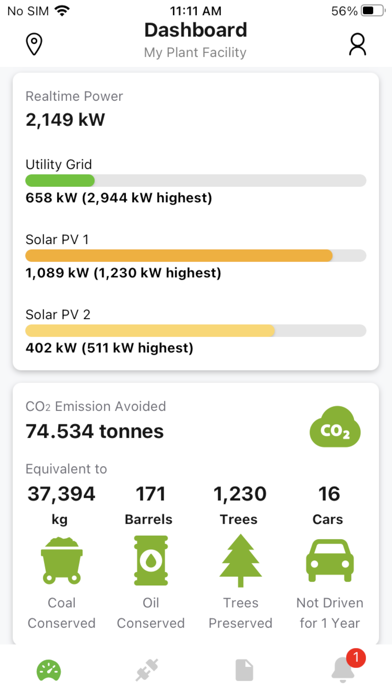Screen dimensions: 392x696
Task: Tap the Solar PV 2 label
Action: point(58,315)
